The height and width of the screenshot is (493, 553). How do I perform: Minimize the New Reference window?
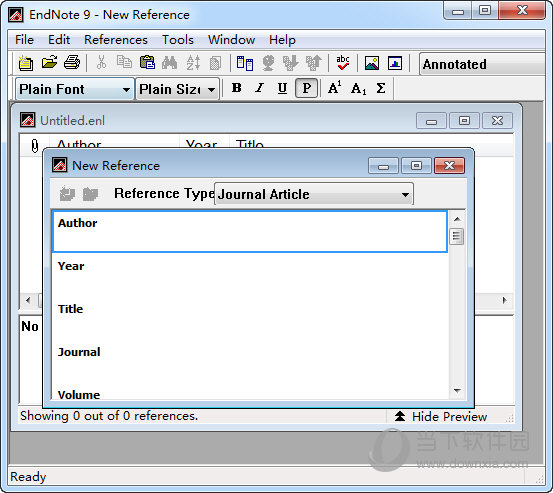click(x=383, y=165)
